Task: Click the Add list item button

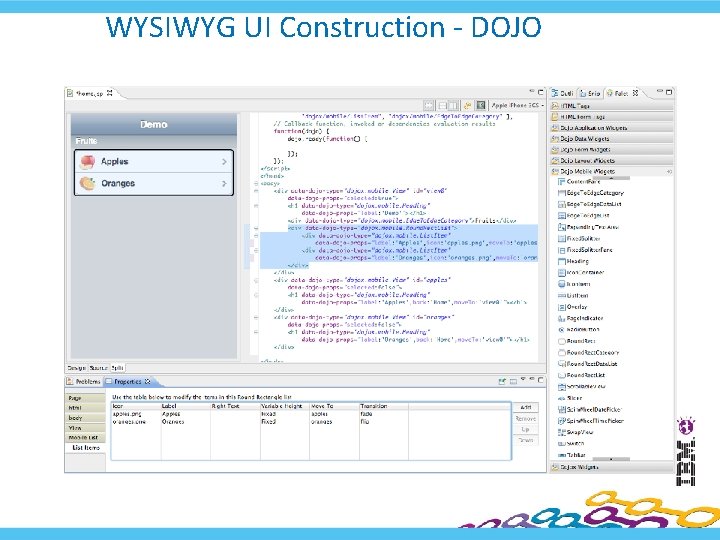Action: point(526,407)
